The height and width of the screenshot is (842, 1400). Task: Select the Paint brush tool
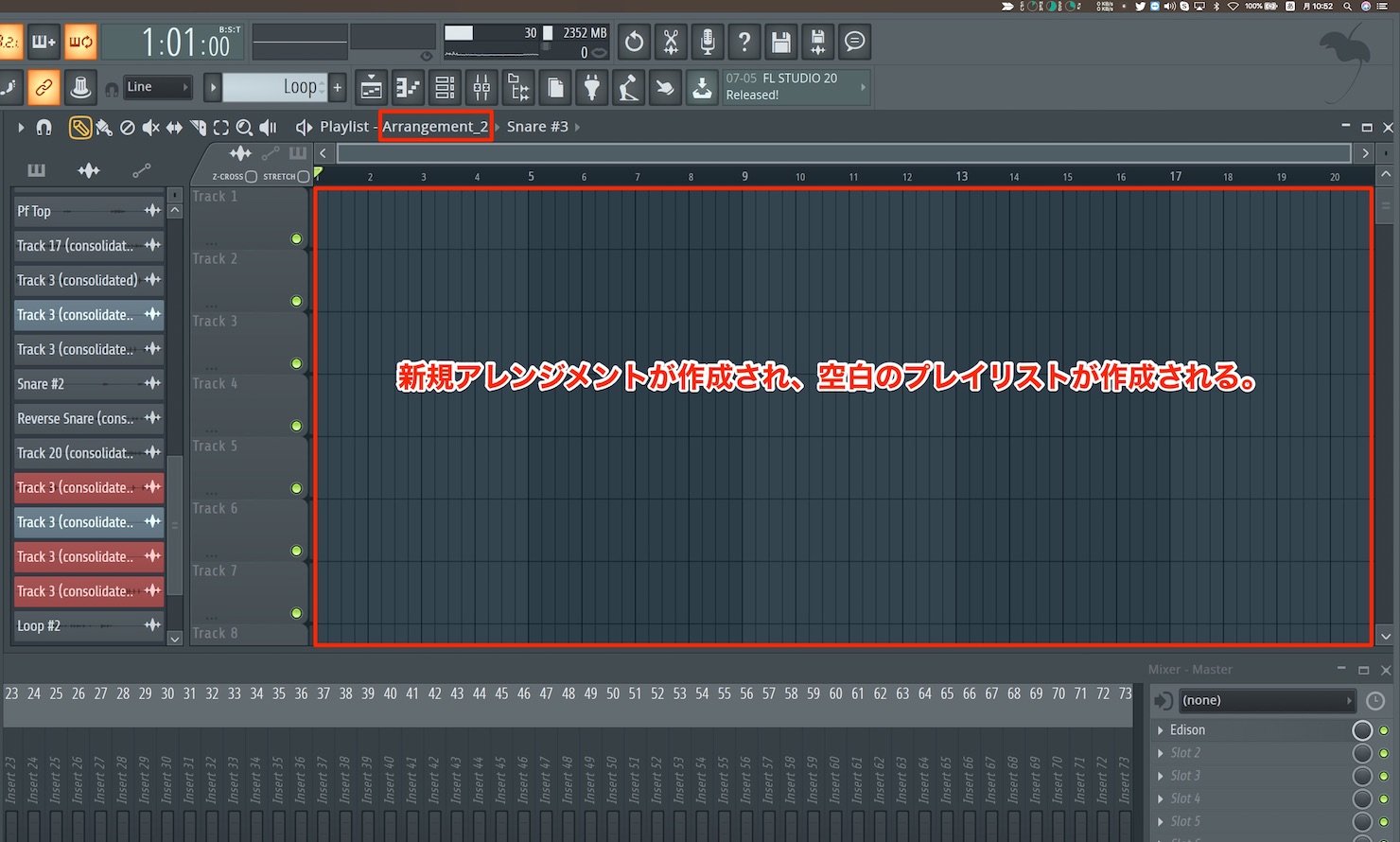pyautogui.click(x=104, y=127)
